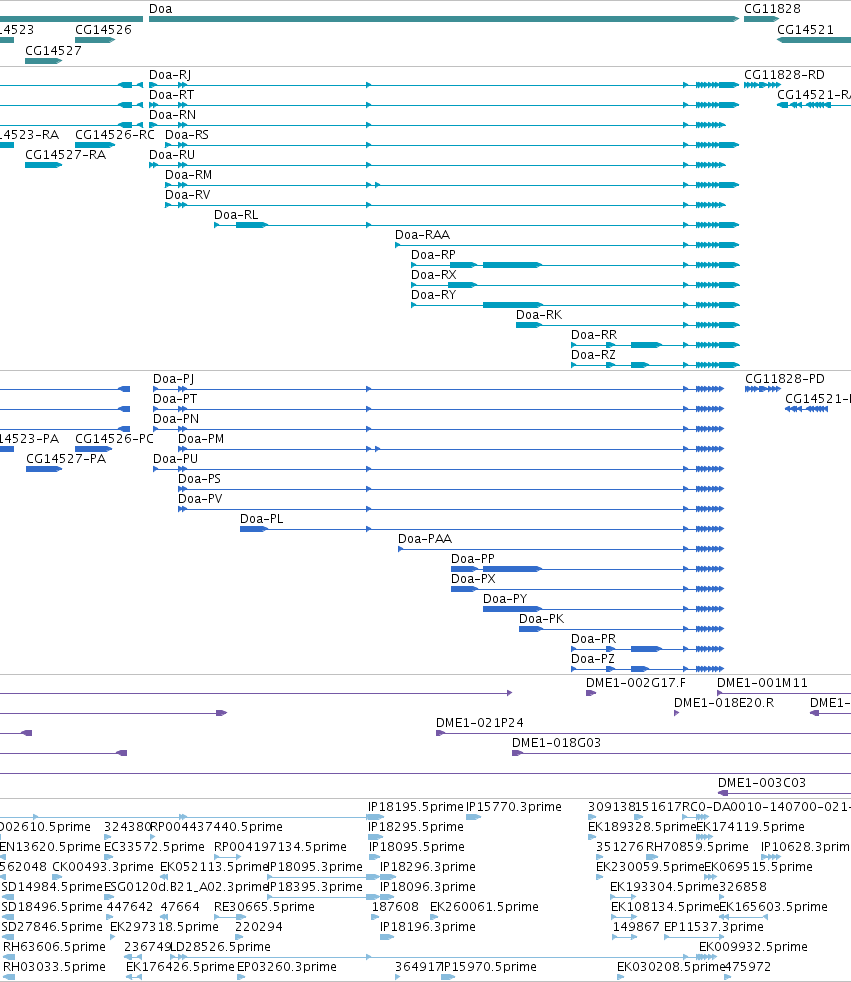This screenshot has width=851, height=982.
Task: Open the IP18195.5prime EST
Action: (x=416, y=807)
